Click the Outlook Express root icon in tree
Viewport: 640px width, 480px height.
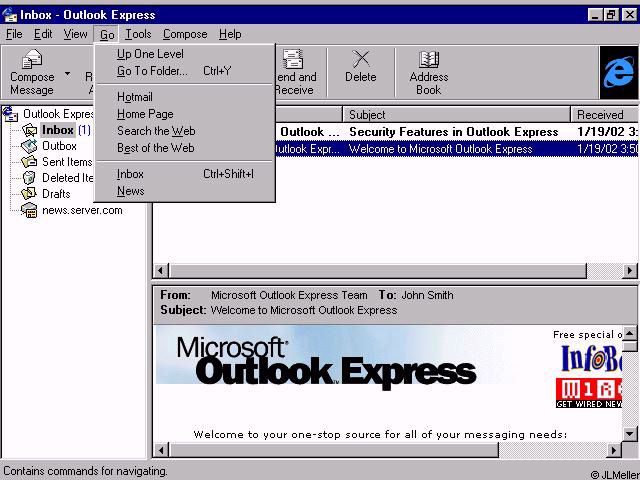(x=11, y=113)
